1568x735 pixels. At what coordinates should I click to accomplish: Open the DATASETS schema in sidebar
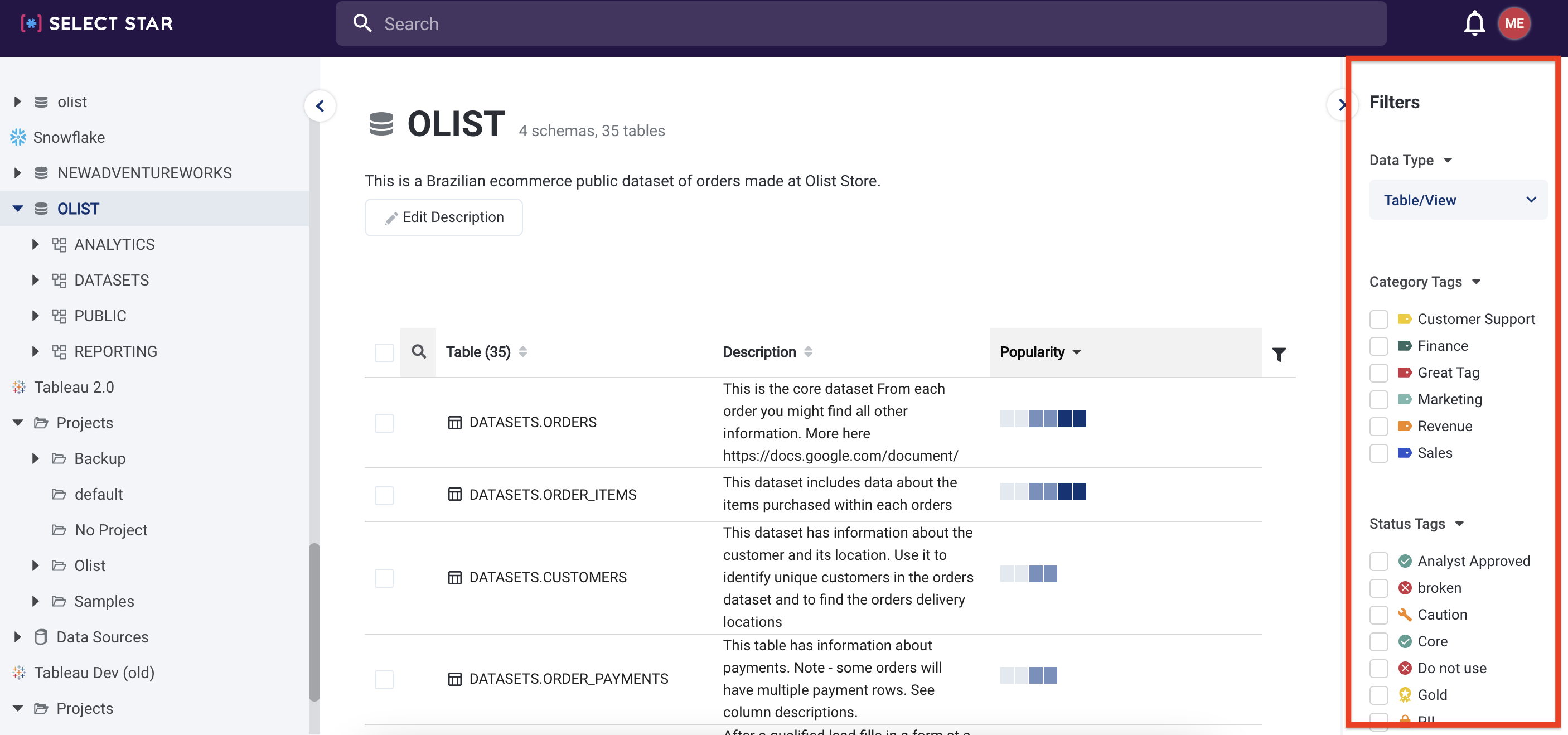(112, 280)
